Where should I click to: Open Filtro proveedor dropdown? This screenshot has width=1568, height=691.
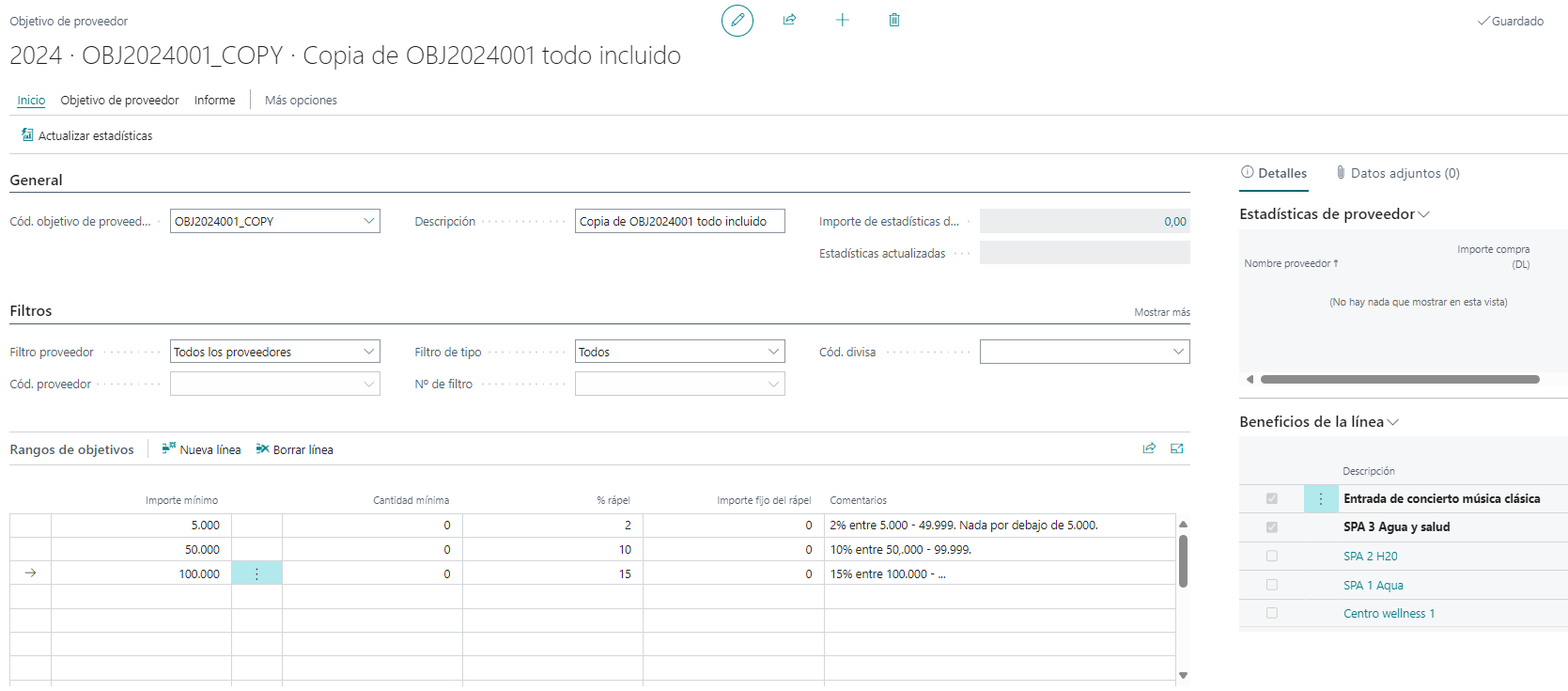pos(369,352)
